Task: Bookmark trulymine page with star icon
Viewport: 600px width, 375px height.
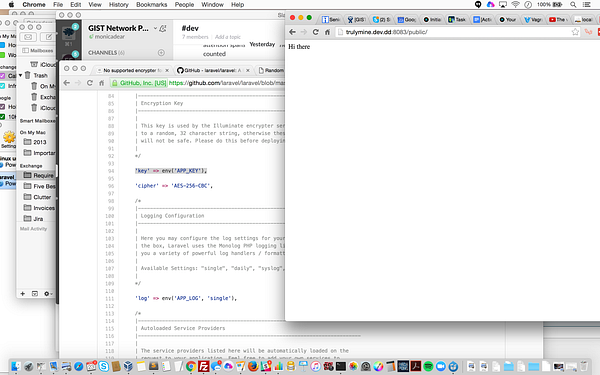Action: (x=575, y=32)
